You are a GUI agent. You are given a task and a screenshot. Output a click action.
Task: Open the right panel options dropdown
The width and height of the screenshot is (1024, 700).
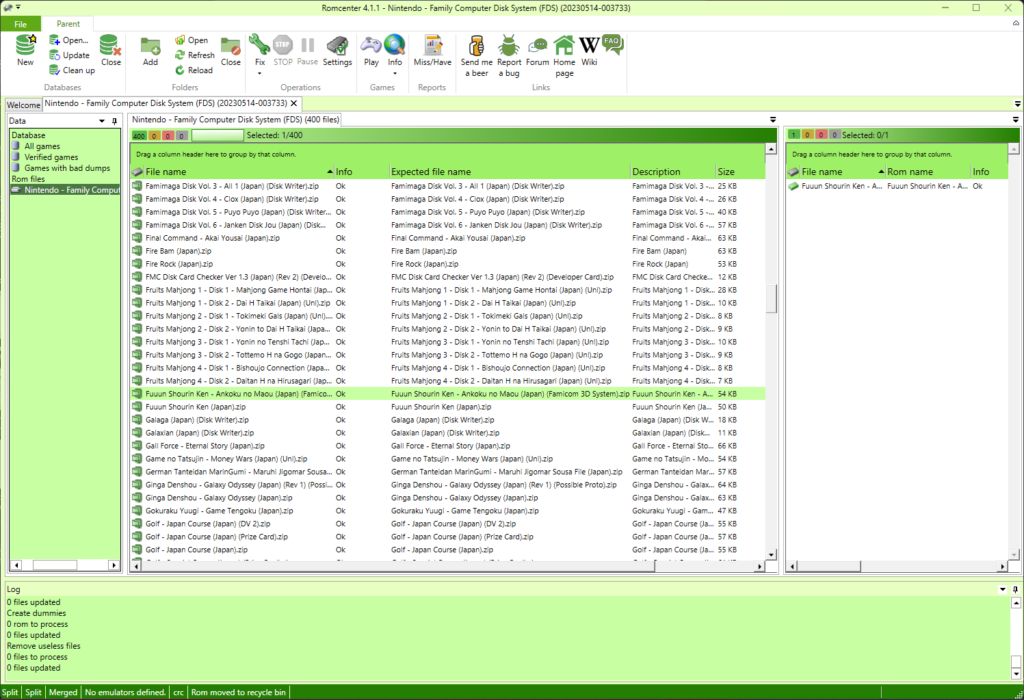click(1016, 119)
